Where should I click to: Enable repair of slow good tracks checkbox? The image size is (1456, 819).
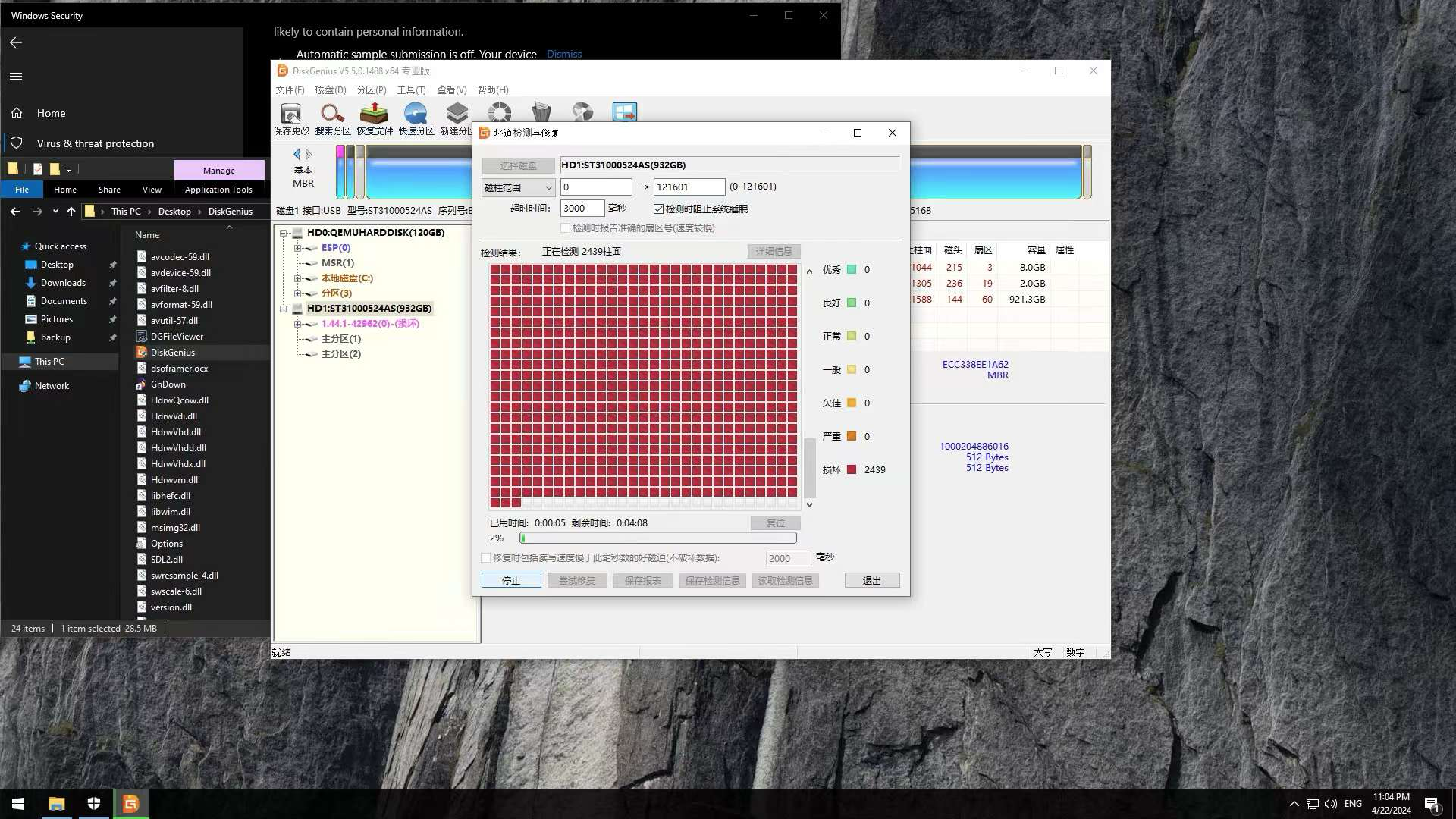point(486,558)
